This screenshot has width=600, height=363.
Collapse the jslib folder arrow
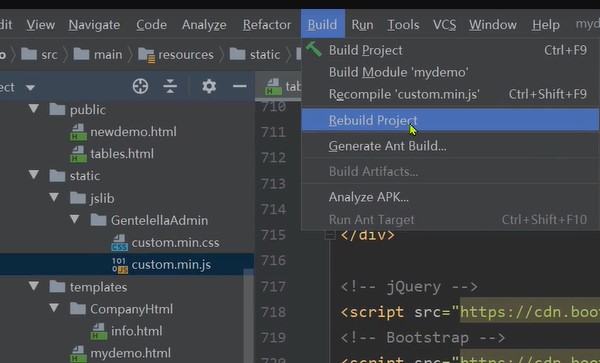(54, 197)
